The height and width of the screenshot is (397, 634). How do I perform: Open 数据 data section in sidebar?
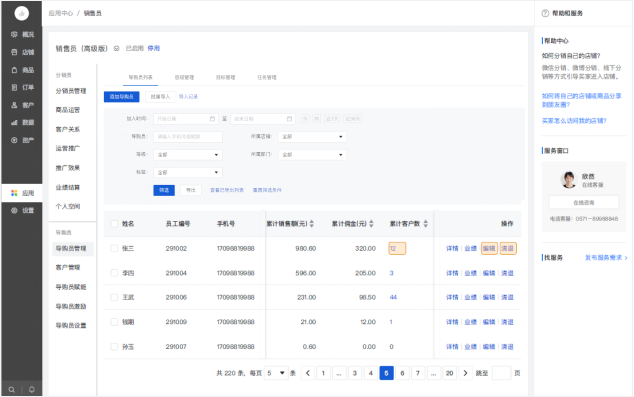pos(22,122)
